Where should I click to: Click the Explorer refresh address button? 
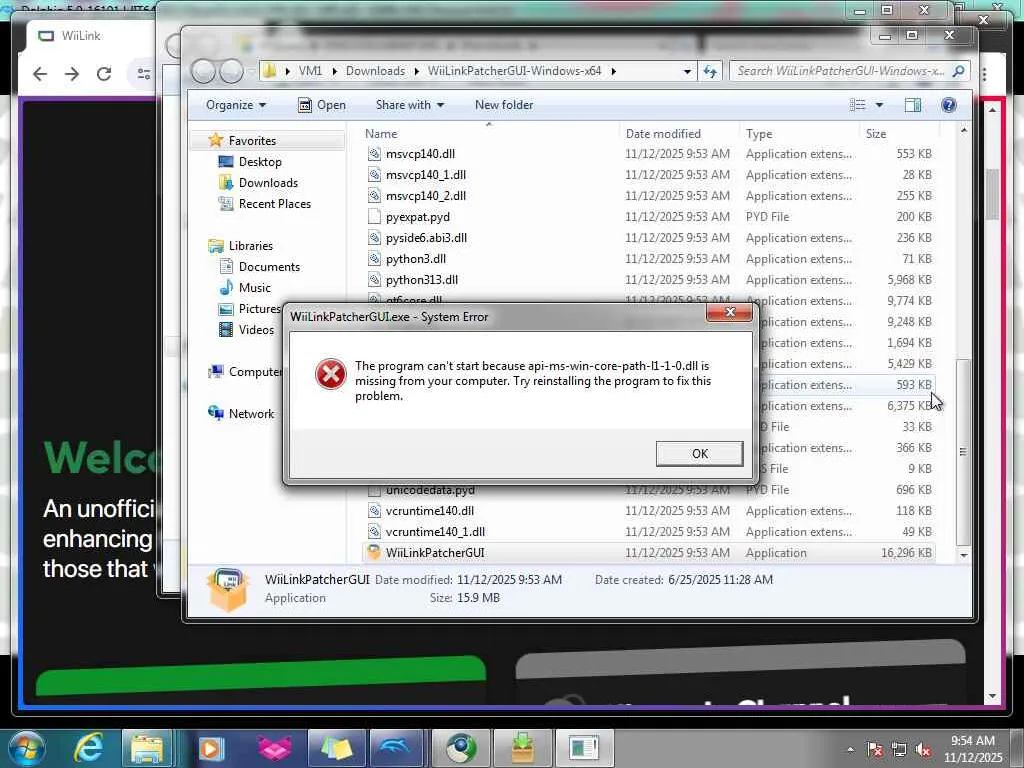click(x=710, y=71)
